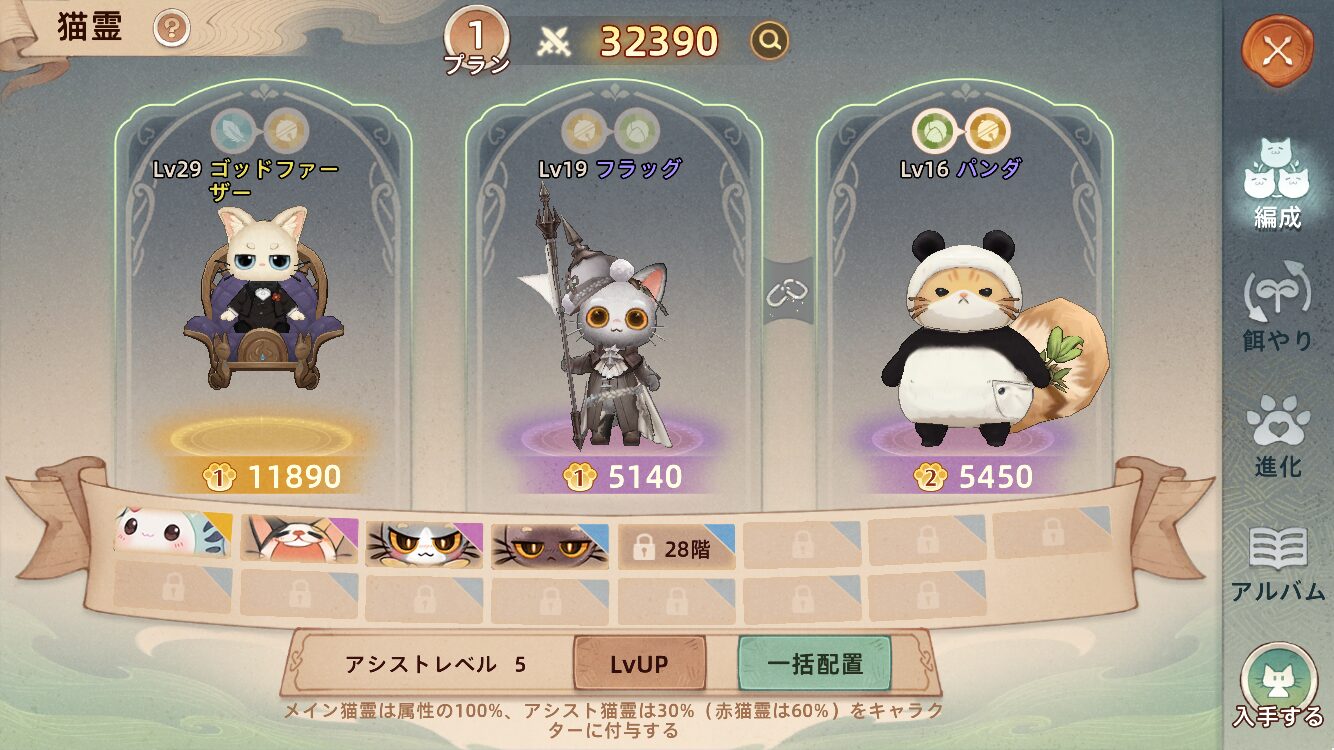Click the LvUP button
Image resolution: width=1334 pixels, height=750 pixels.
[639, 664]
